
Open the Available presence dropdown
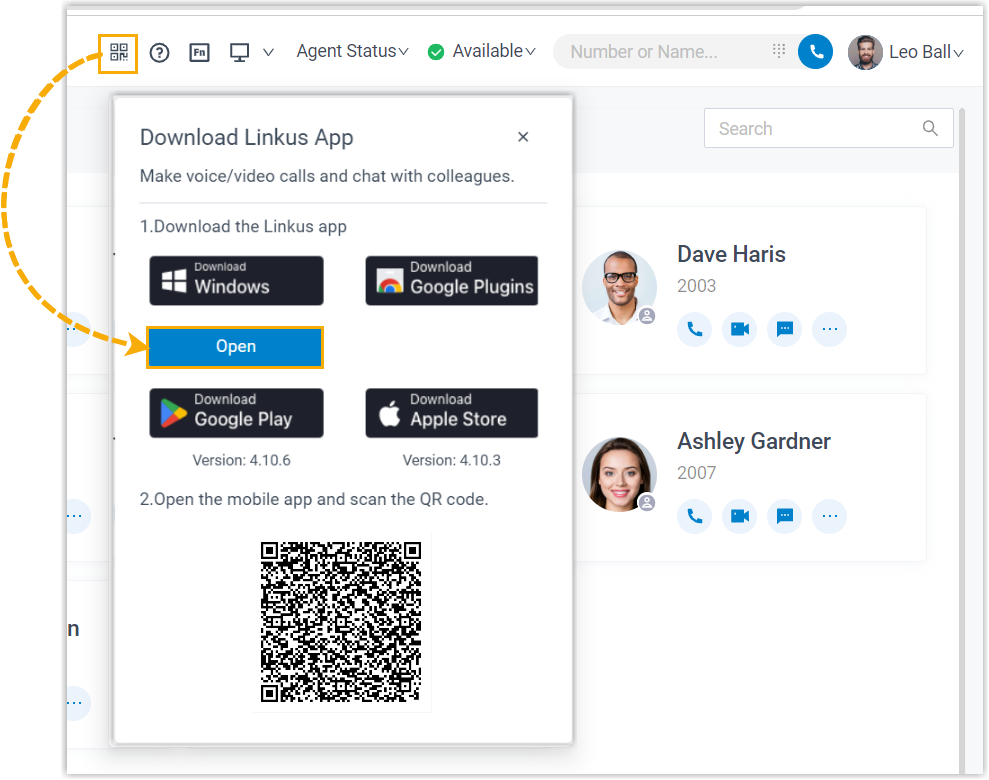(x=482, y=51)
